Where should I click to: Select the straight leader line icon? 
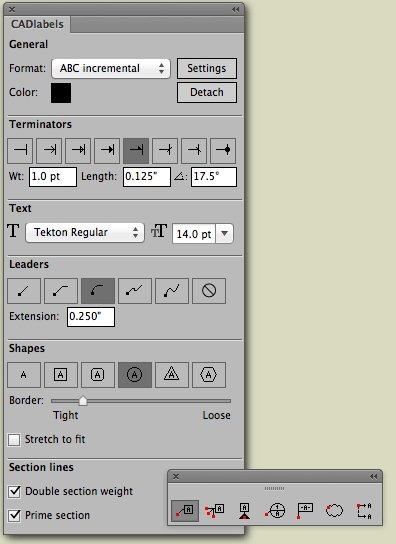pyautogui.click(x=24, y=291)
